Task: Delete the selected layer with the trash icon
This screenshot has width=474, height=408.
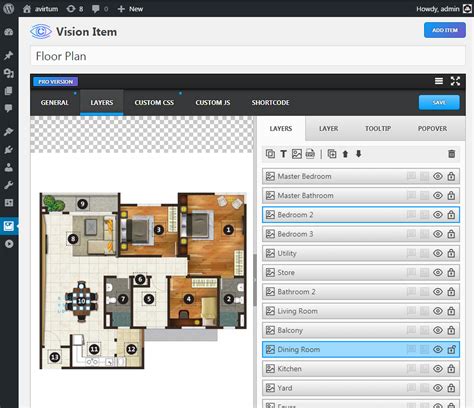Action: (452, 154)
